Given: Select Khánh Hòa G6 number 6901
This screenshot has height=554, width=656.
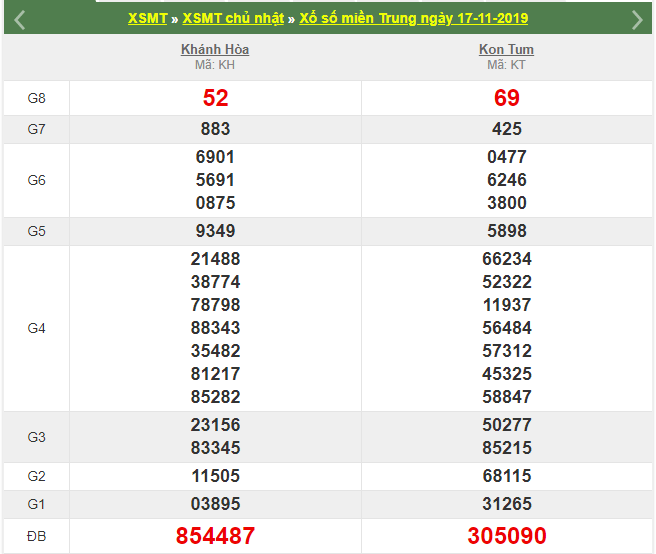Looking at the screenshot, I should click(x=215, y=157).
